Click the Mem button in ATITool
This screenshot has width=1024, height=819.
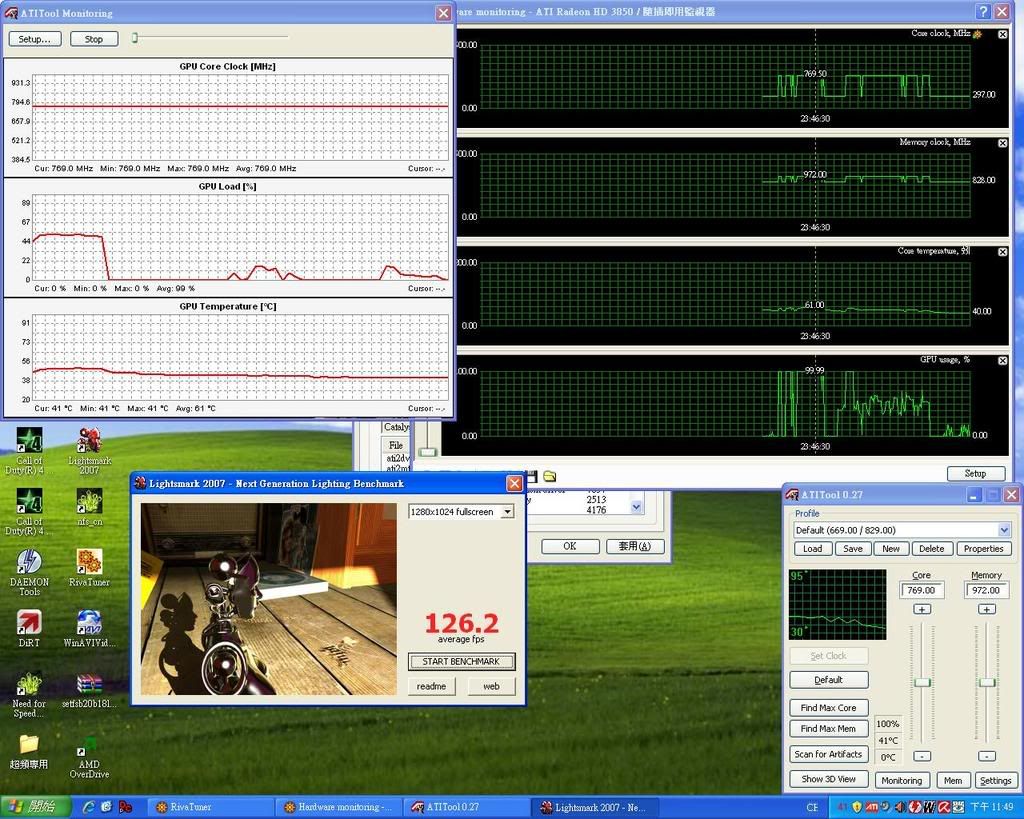point(953,780)
